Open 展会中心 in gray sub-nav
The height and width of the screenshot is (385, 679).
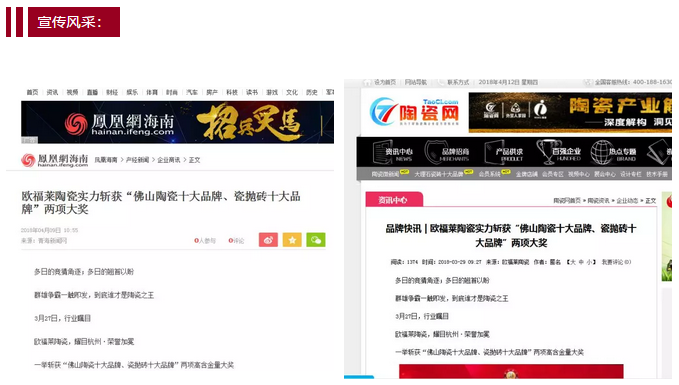point(605,174)
